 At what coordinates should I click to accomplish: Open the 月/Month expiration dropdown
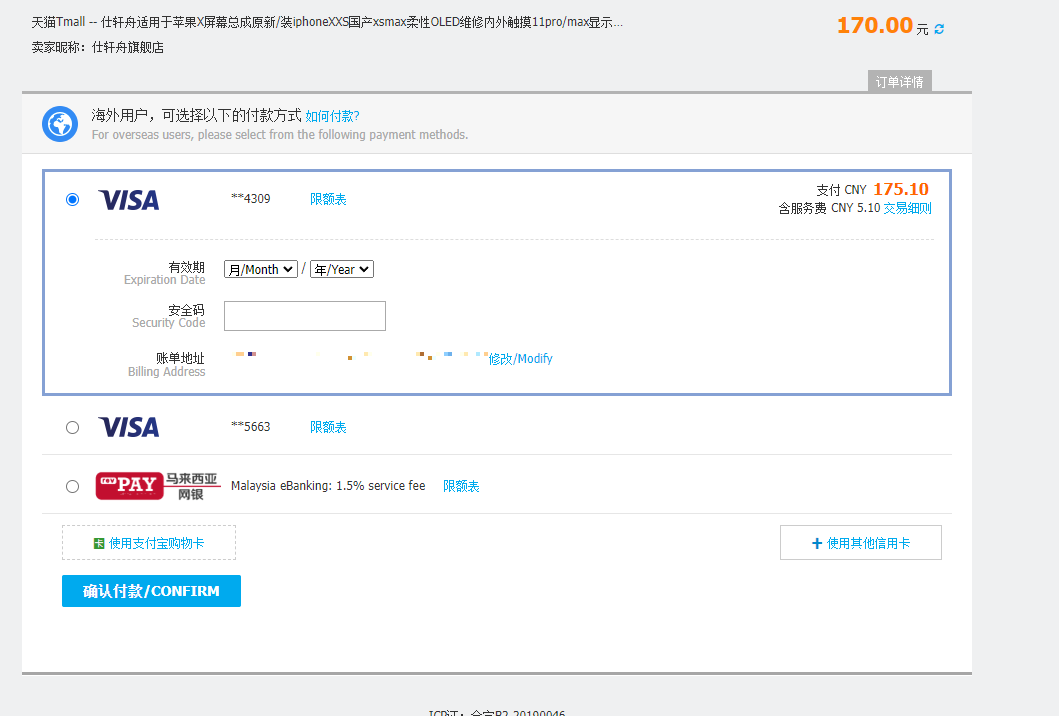click(x=261, y=270)
